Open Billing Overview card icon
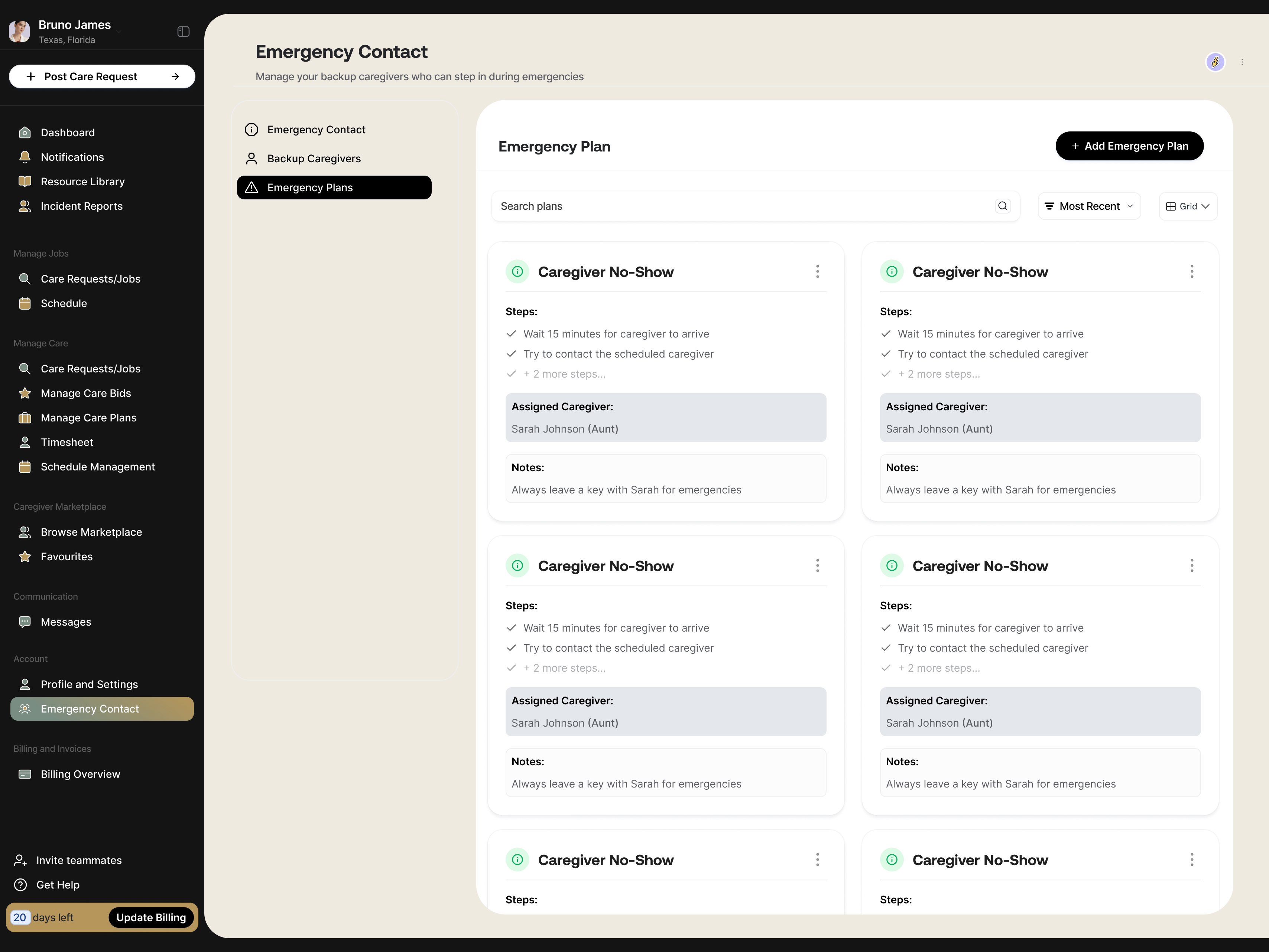Viewport: 1269px width, 952px height. (x=25, y=774)
